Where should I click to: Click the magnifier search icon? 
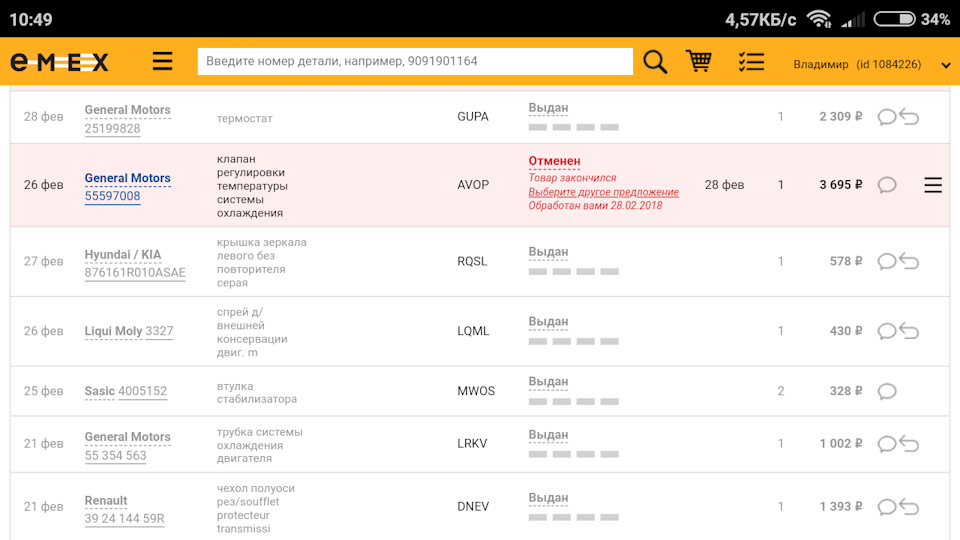tap(654, 62)
